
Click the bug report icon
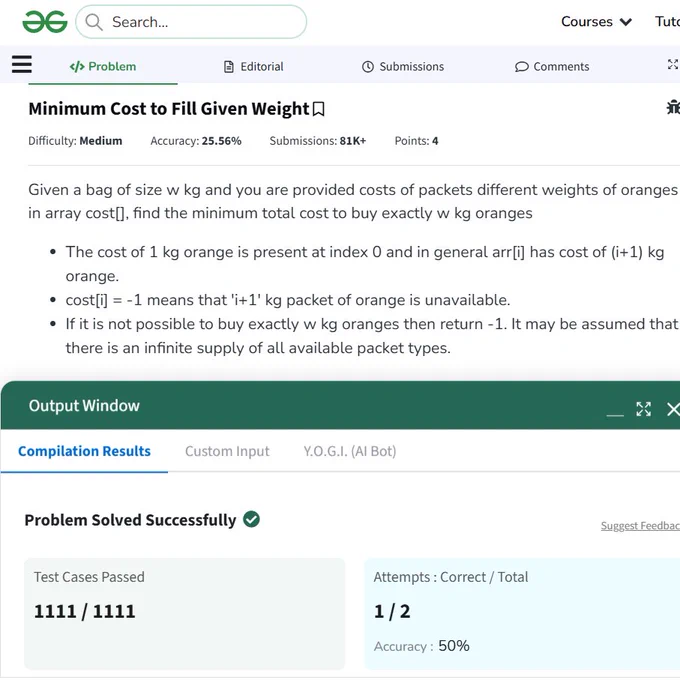coord(673,107)
